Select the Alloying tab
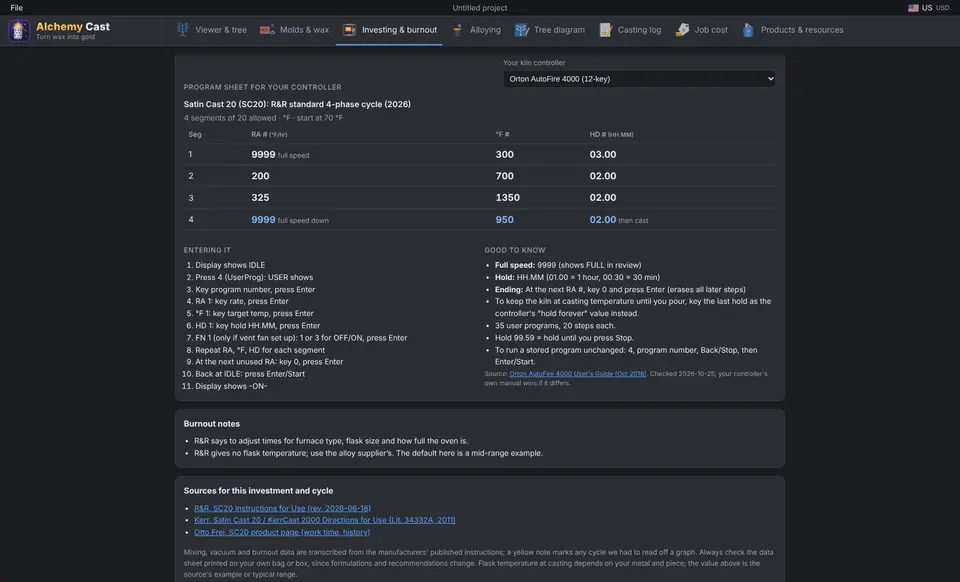Screen dimensions: 960x582 coord(476,30)
